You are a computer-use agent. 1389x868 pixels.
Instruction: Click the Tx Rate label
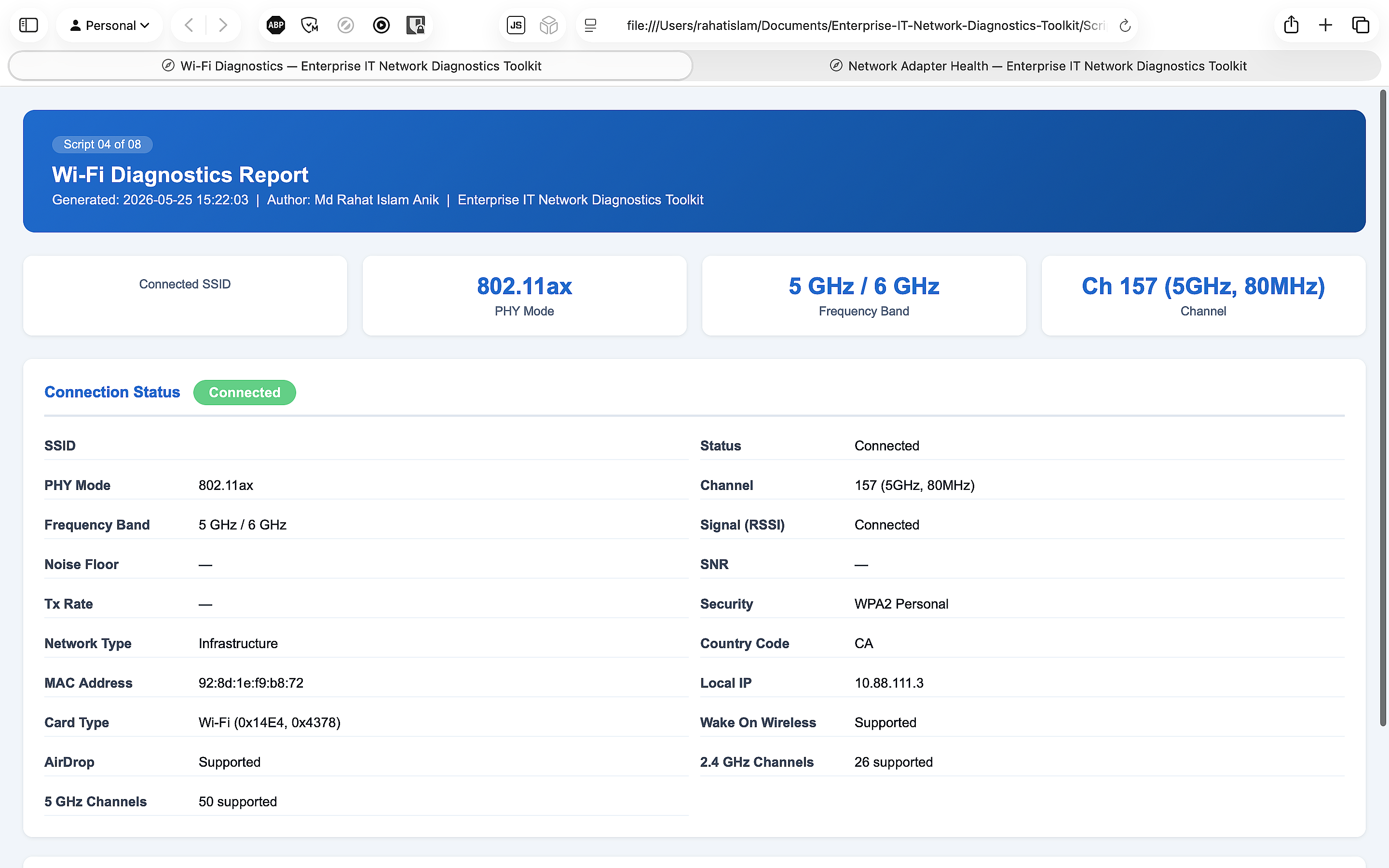pyautogui.click(x=68, y=604)
